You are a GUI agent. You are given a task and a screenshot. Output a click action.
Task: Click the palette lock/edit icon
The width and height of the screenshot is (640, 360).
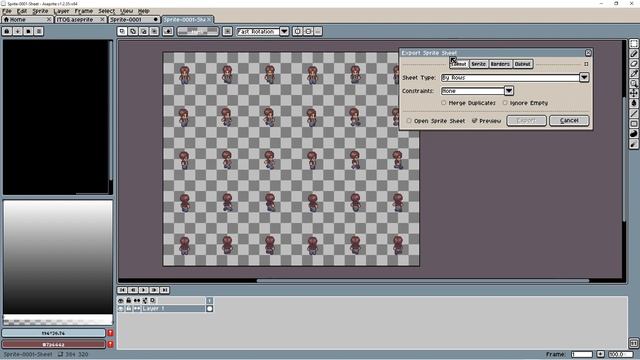tap(7, 31)
